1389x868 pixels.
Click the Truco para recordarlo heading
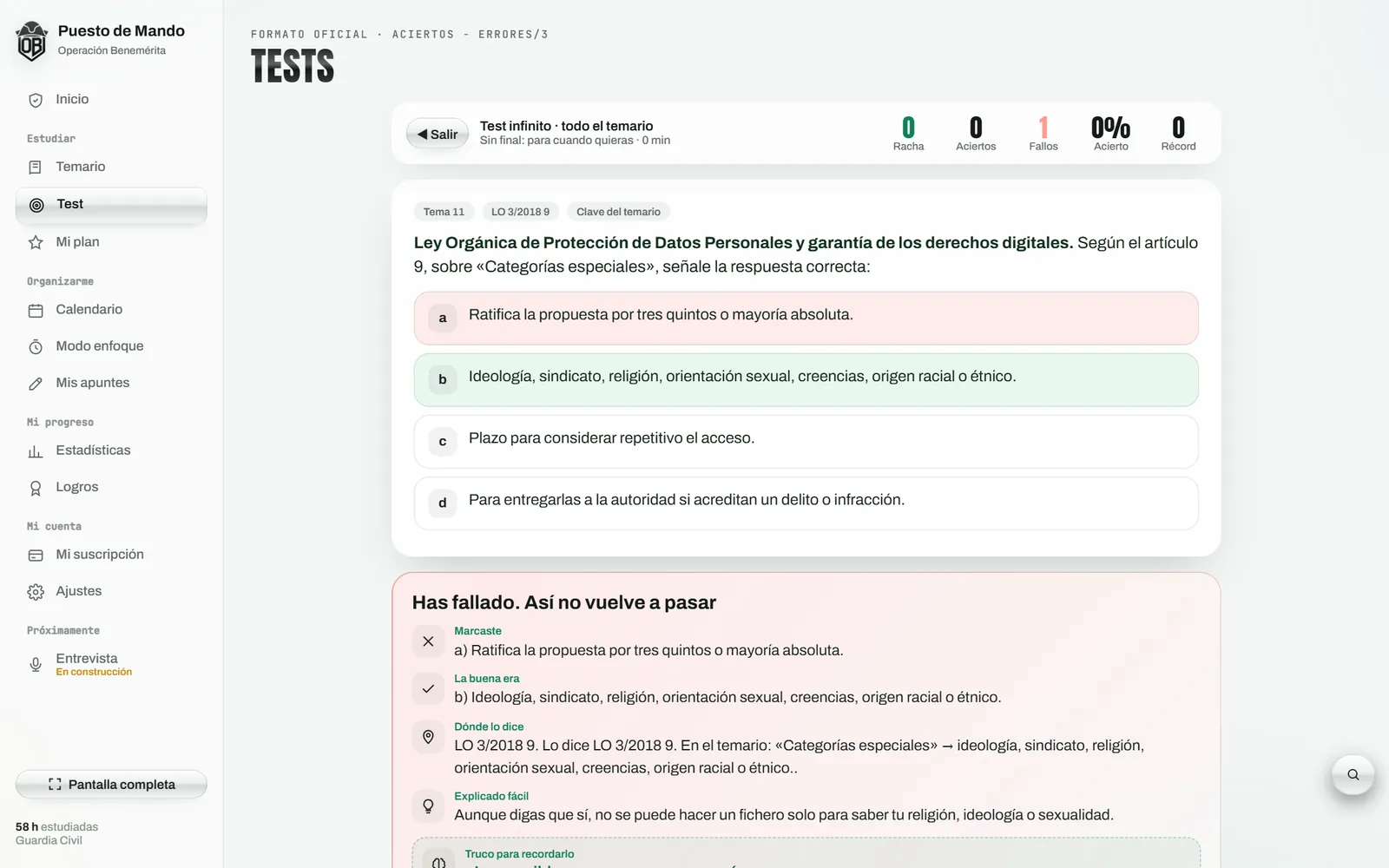pyautogui.click(x=519, y=854)
